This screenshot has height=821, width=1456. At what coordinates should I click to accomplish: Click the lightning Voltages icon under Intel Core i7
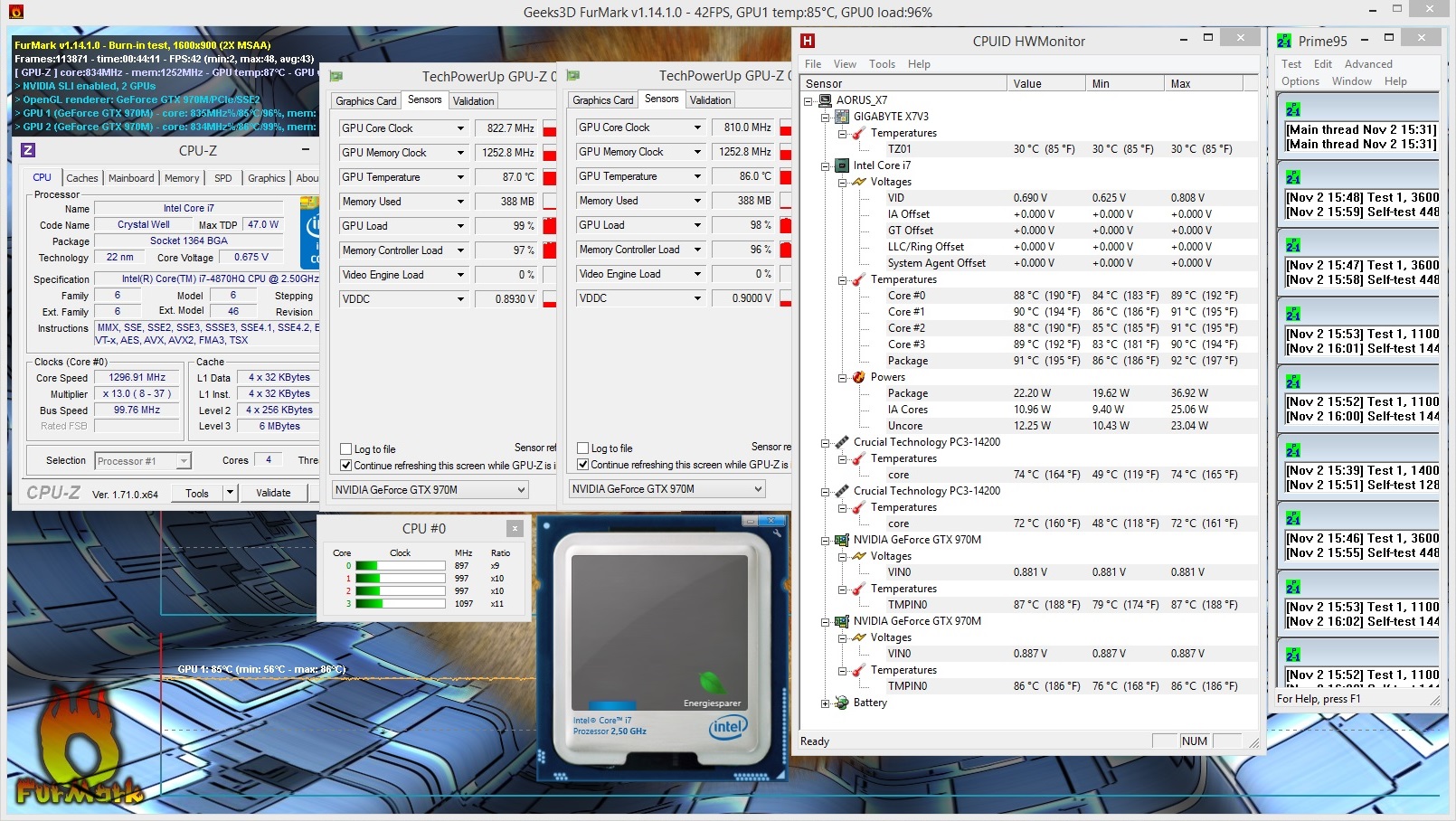coord(858,182)
